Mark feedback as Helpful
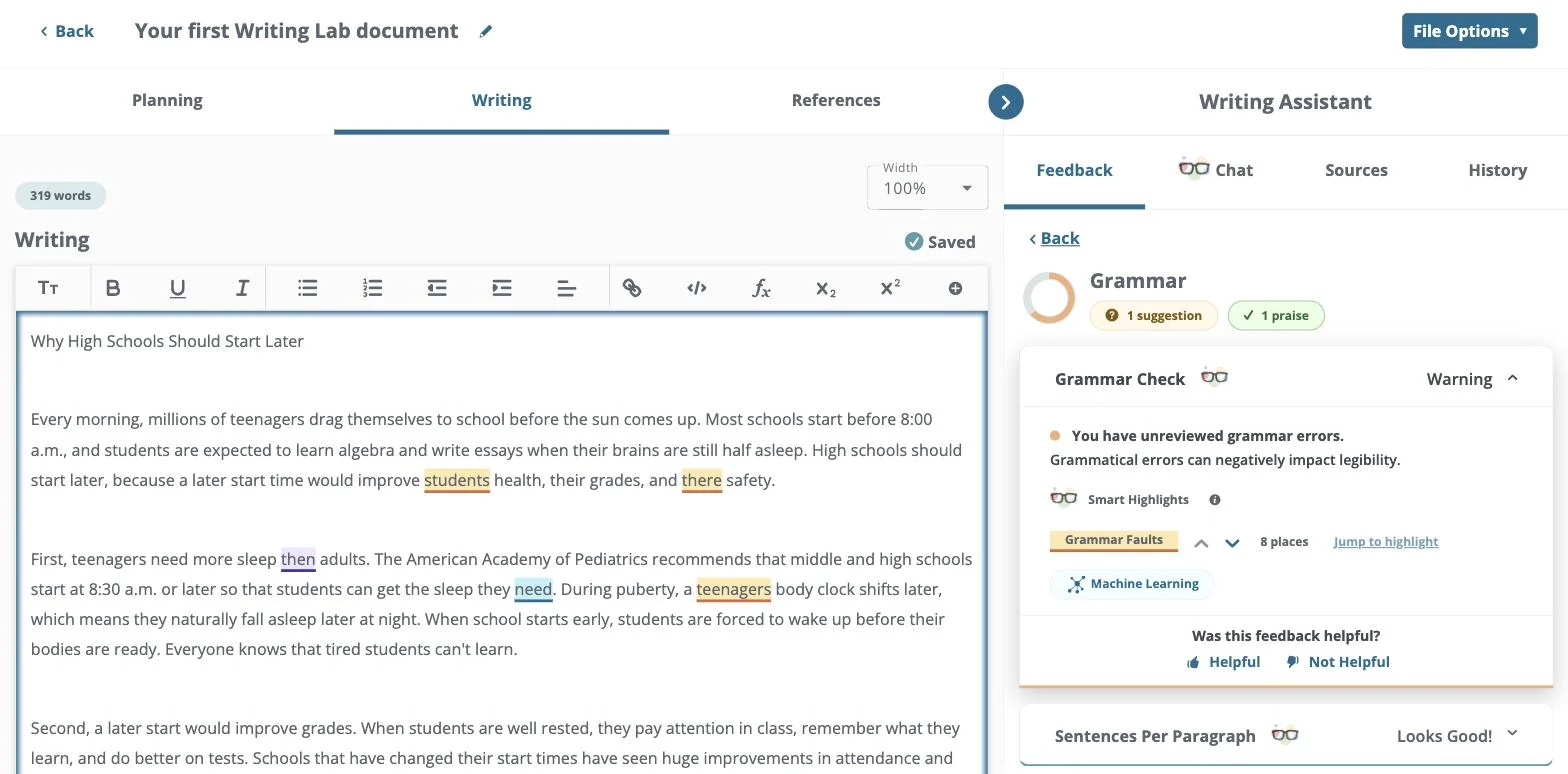Viewport: 1568px width, 774px height. tap(1223, 662)
